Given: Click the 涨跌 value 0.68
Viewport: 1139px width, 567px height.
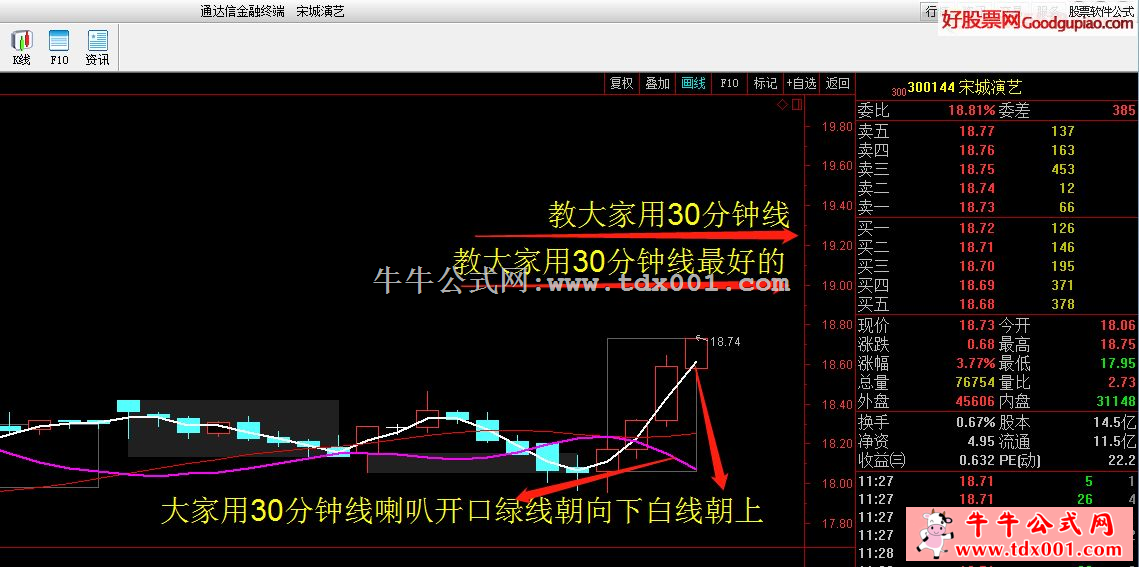Looking at the screenshot, I should pos(981,344).
